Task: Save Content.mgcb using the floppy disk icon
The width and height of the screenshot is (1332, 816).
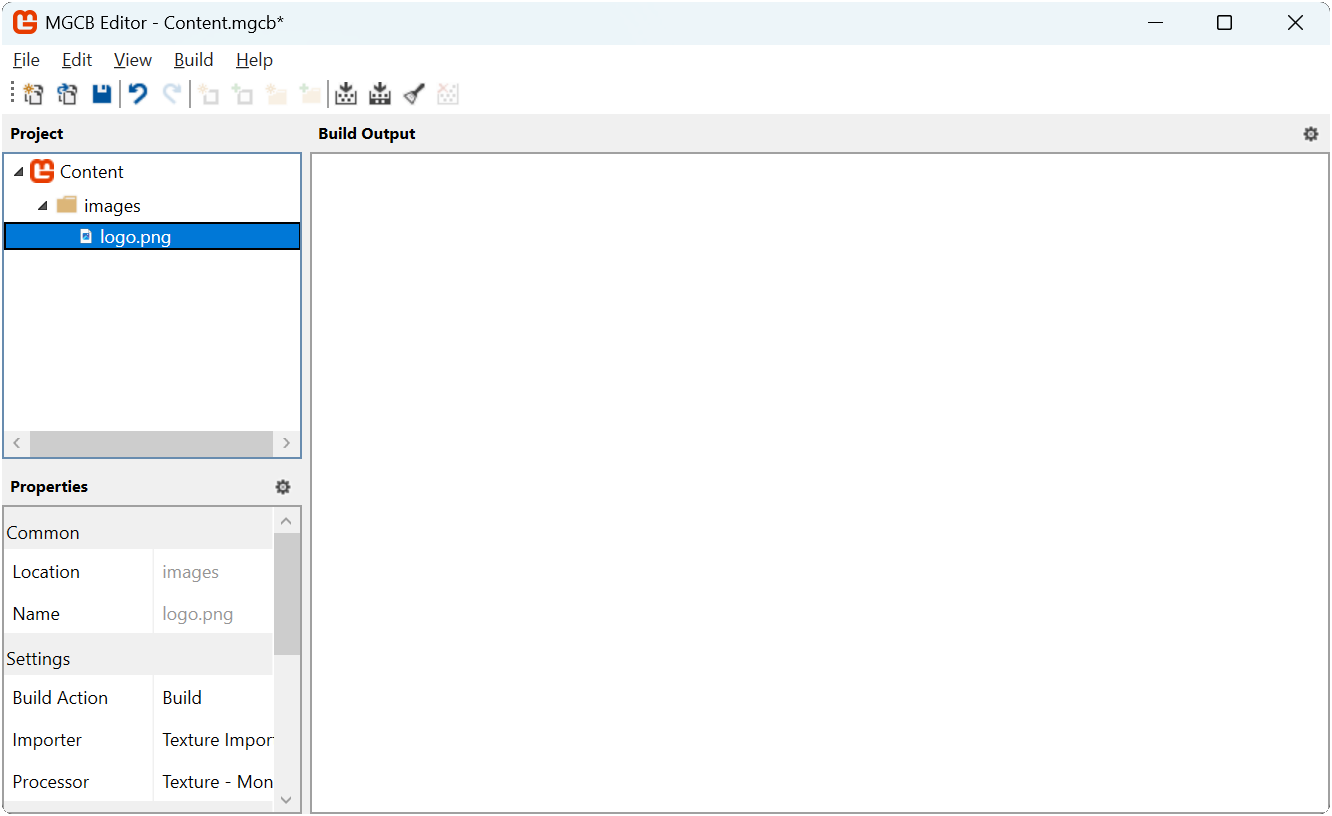Action: click(101, 93)
